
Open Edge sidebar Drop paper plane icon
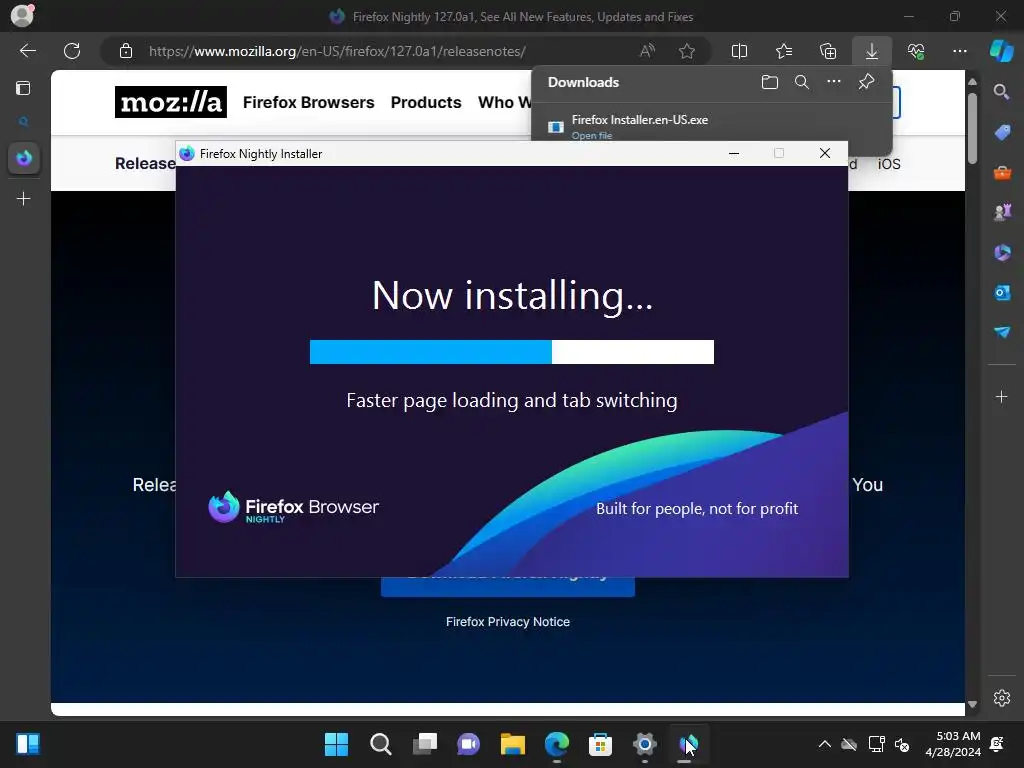1002,332
